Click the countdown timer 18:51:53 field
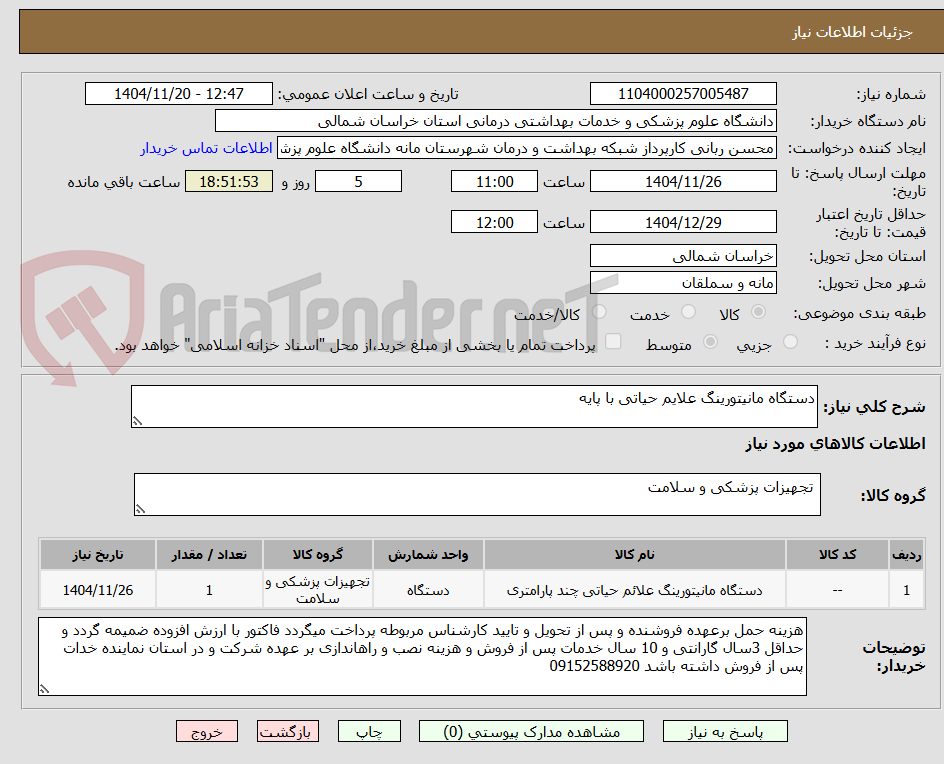 [x=229, y=181]
